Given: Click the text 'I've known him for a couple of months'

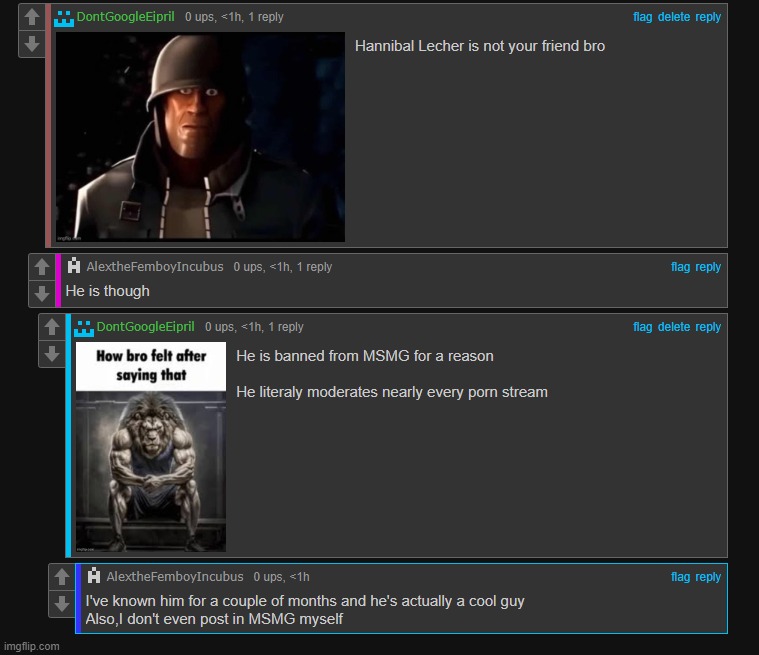Looking at the screenshot, I should [x=212, y=601].
